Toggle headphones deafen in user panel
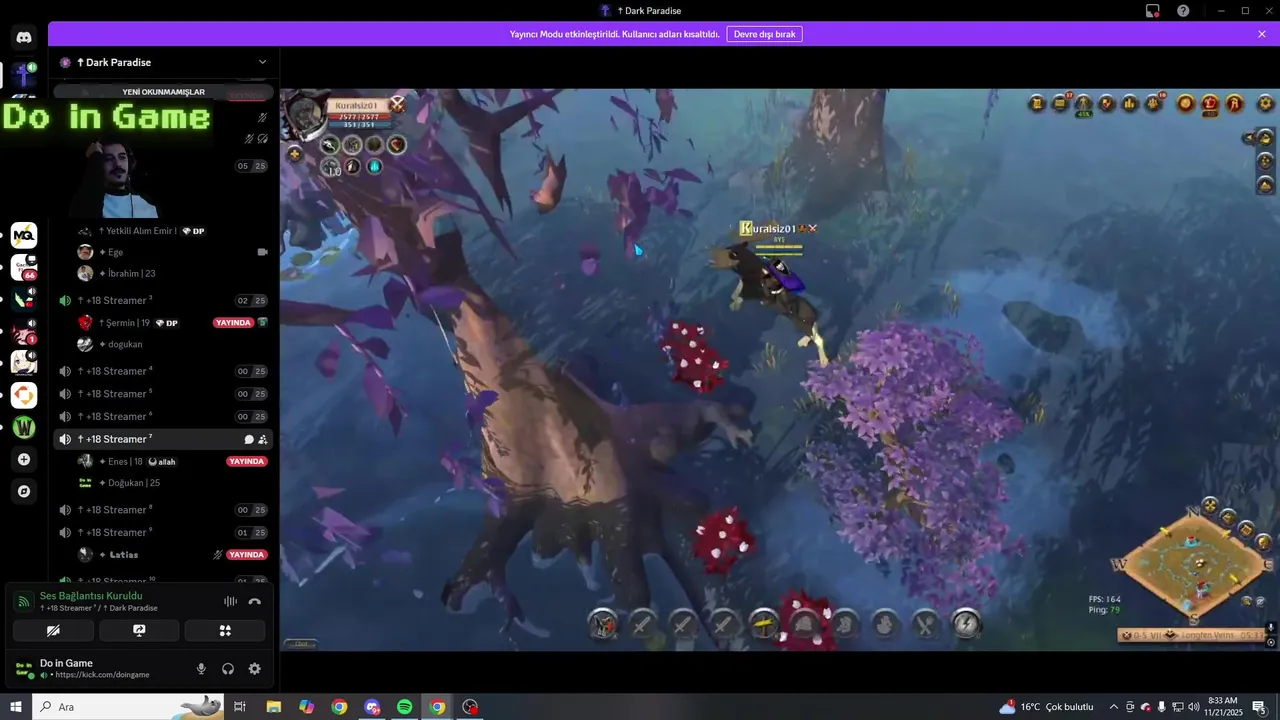This screenshot has height=720, width=1280. click(228, 669)
